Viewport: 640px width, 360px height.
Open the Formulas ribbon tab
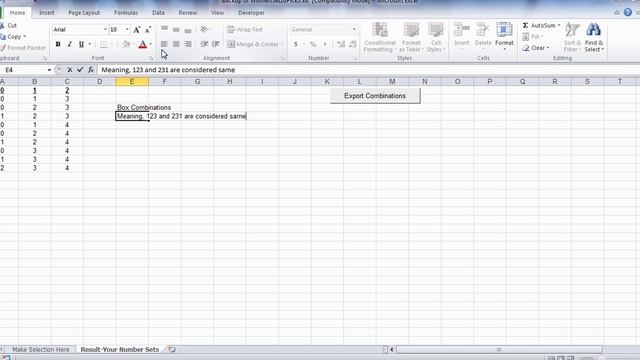click(x=126, y=13)
